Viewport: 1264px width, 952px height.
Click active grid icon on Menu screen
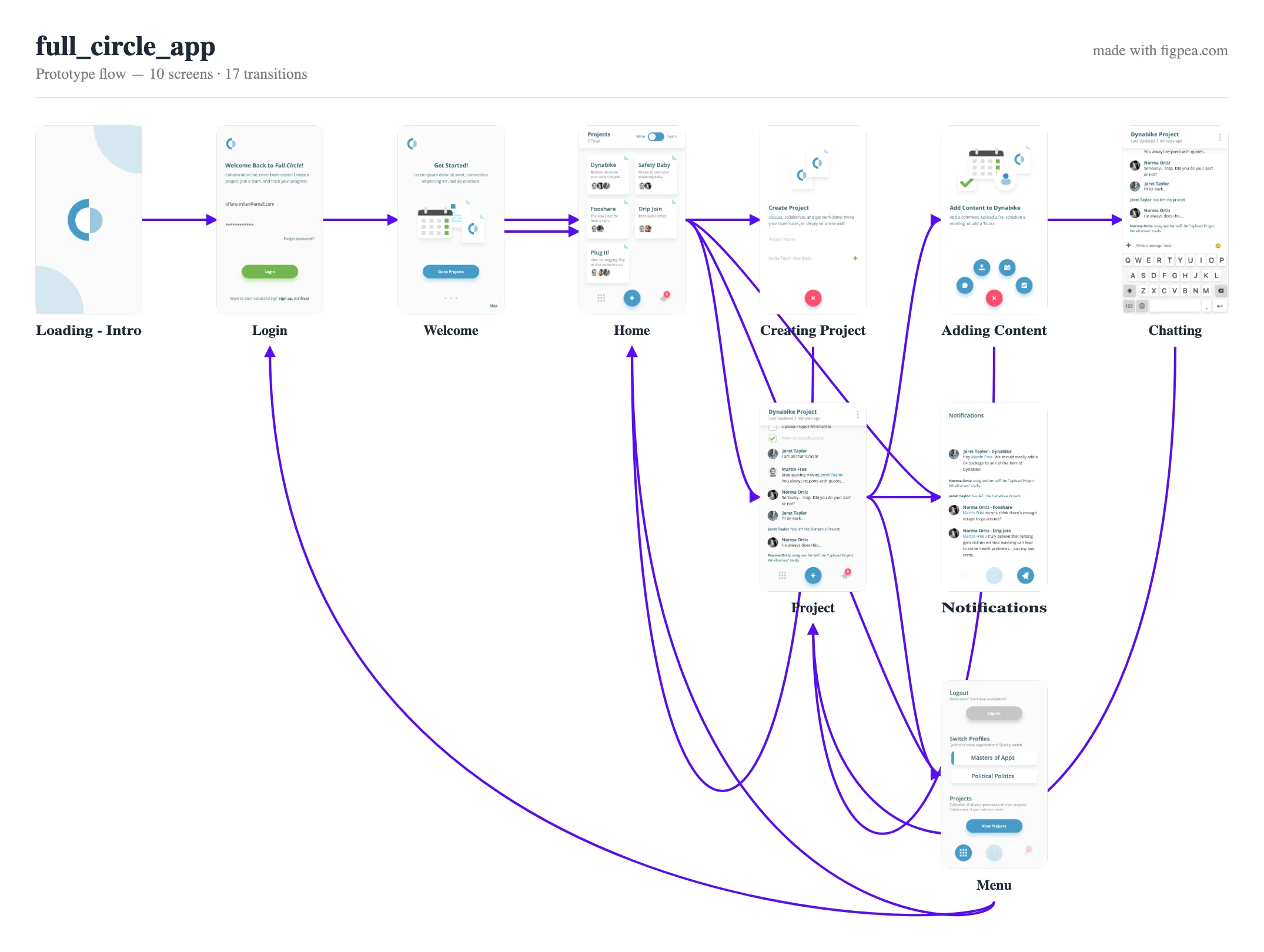963,853
